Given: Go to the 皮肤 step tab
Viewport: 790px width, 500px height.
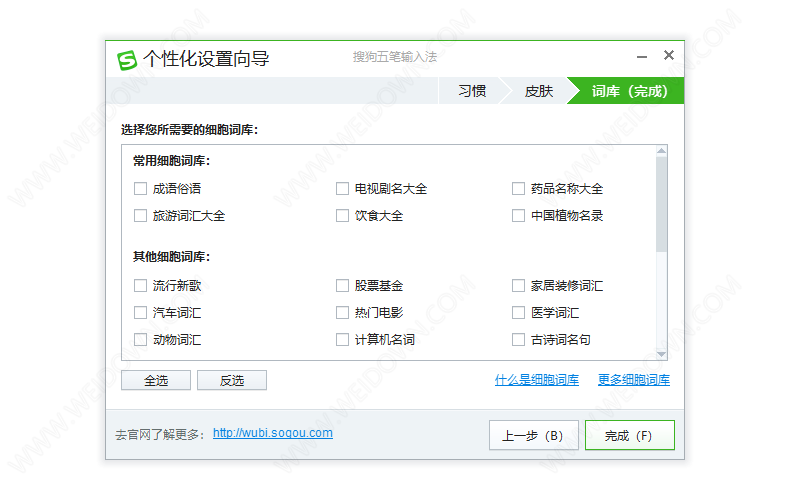Looking at the screenshot, I should [539, 91].
